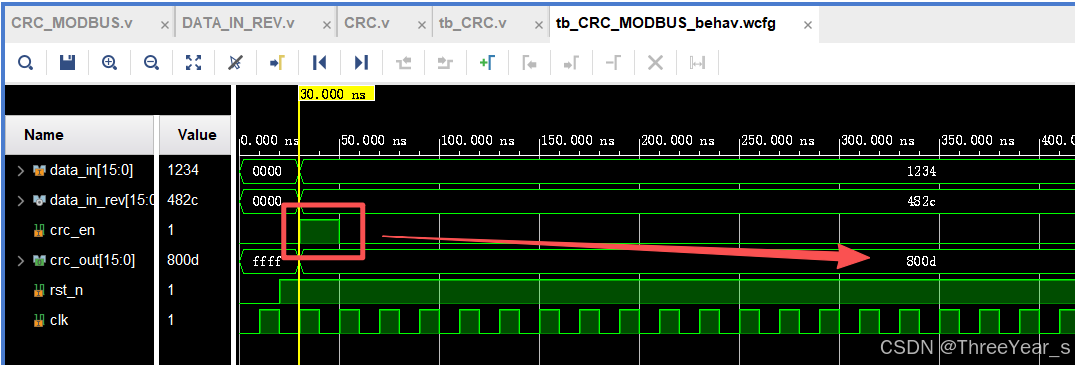Select the tb_CRC_MODBUS_behav.wcfg tab
Screen dimensions: 1075x365
coord(666,23)
